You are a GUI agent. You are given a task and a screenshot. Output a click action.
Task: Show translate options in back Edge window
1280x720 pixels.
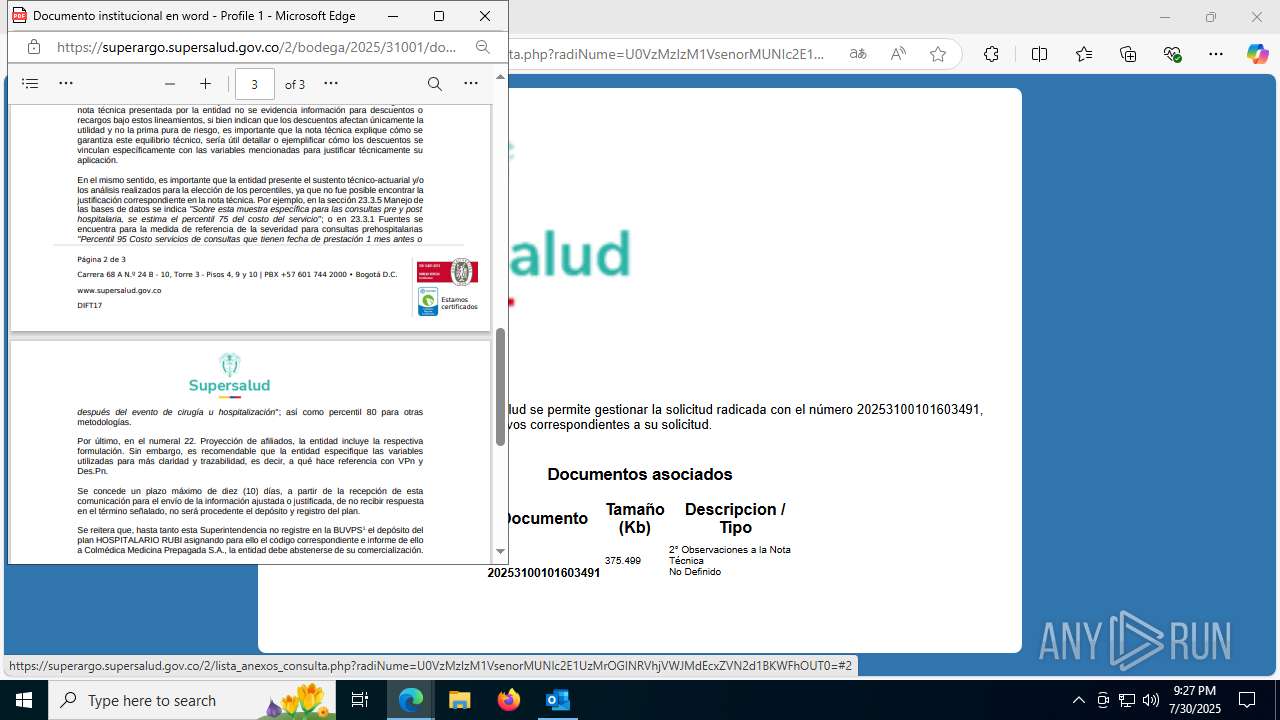point(858,54)
